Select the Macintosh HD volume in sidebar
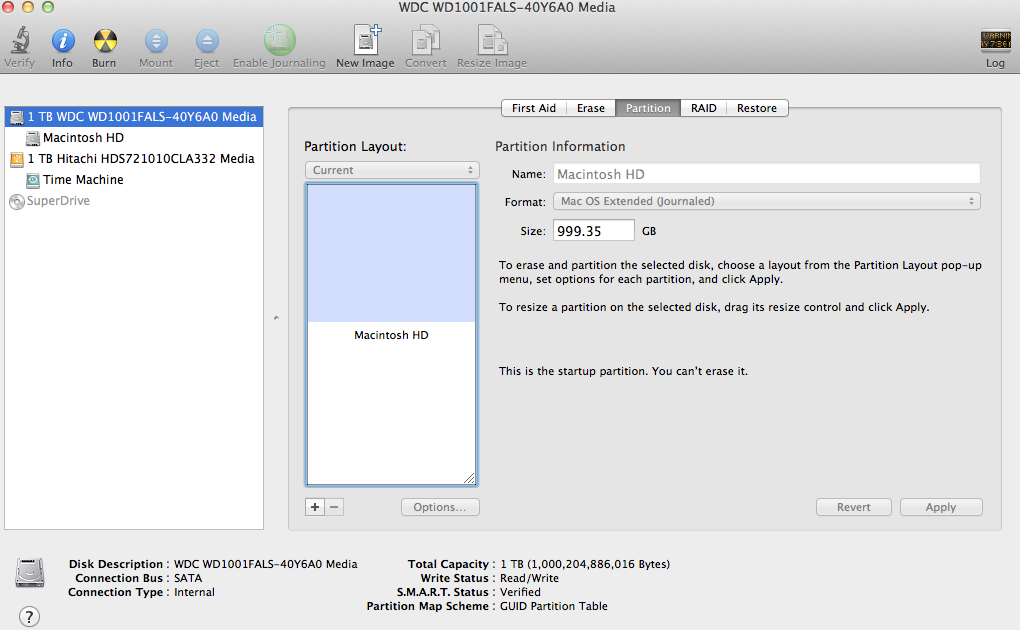This screenshot has width=1020, height=630. (x=134, y=138)
